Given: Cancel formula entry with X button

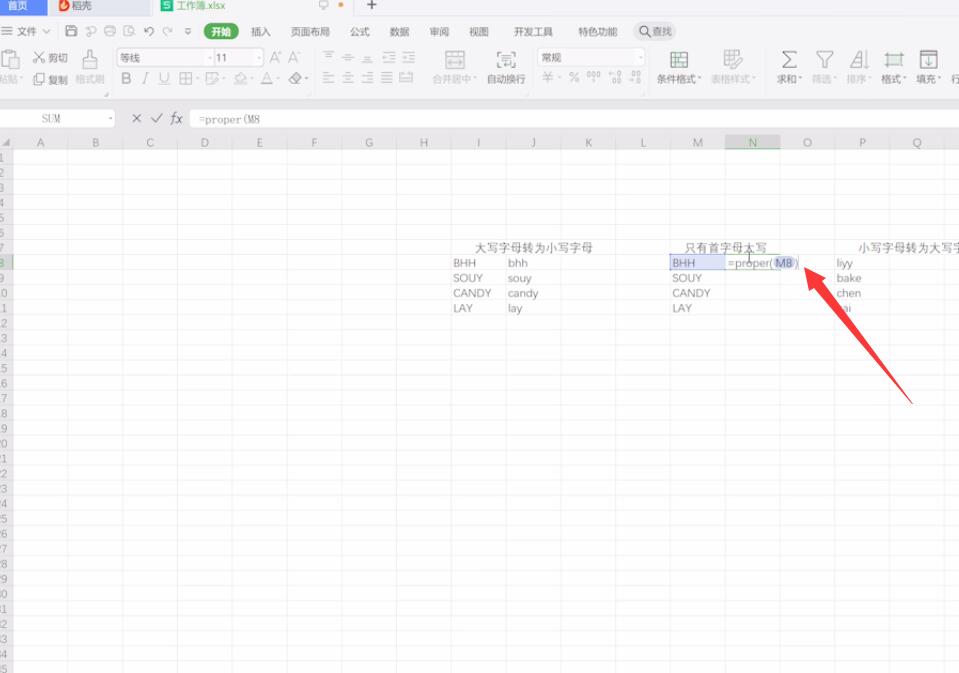Looking at the screenshot, I should click(x=136, y=118).
